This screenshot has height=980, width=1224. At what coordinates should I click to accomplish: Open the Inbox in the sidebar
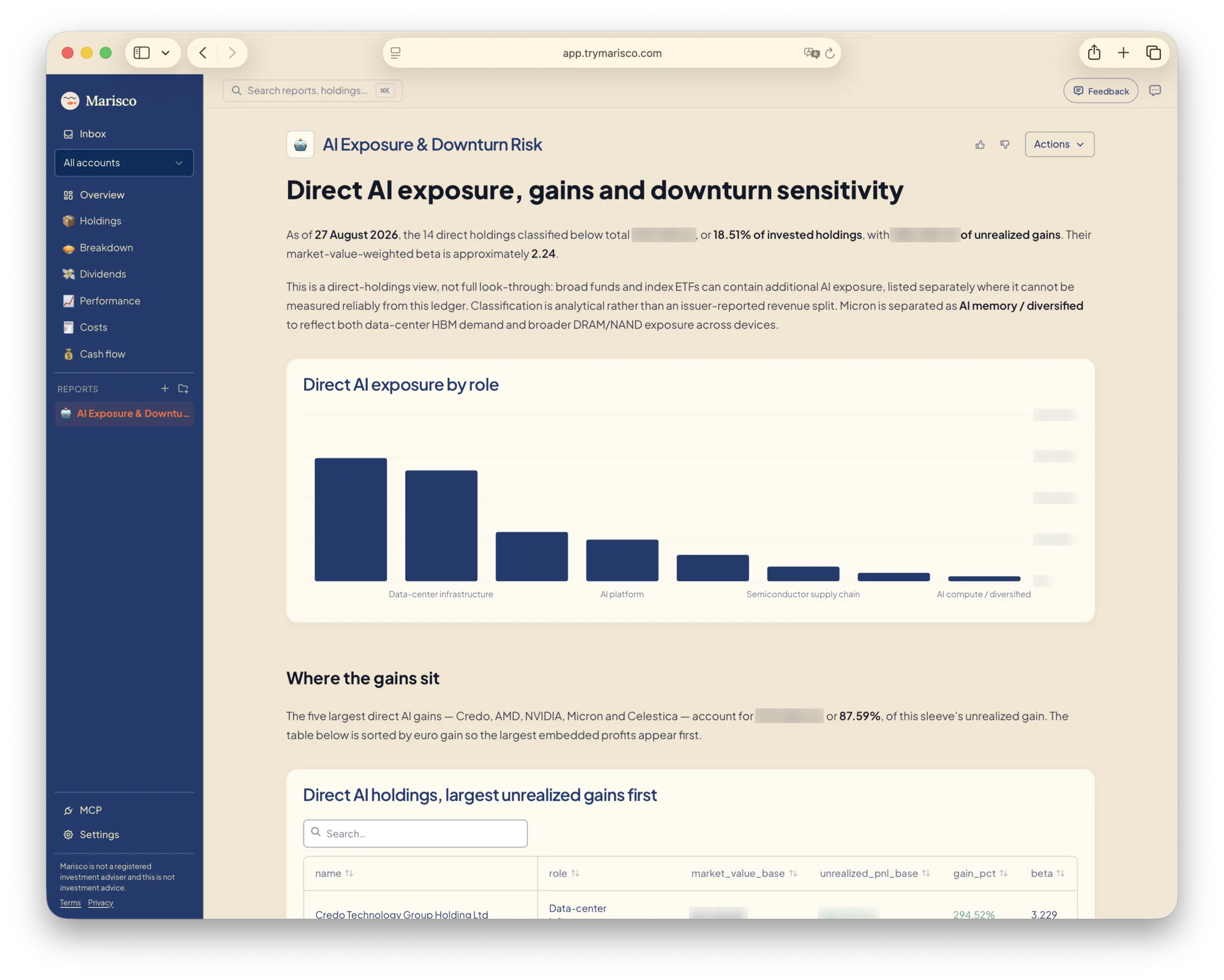click(124, 134)
